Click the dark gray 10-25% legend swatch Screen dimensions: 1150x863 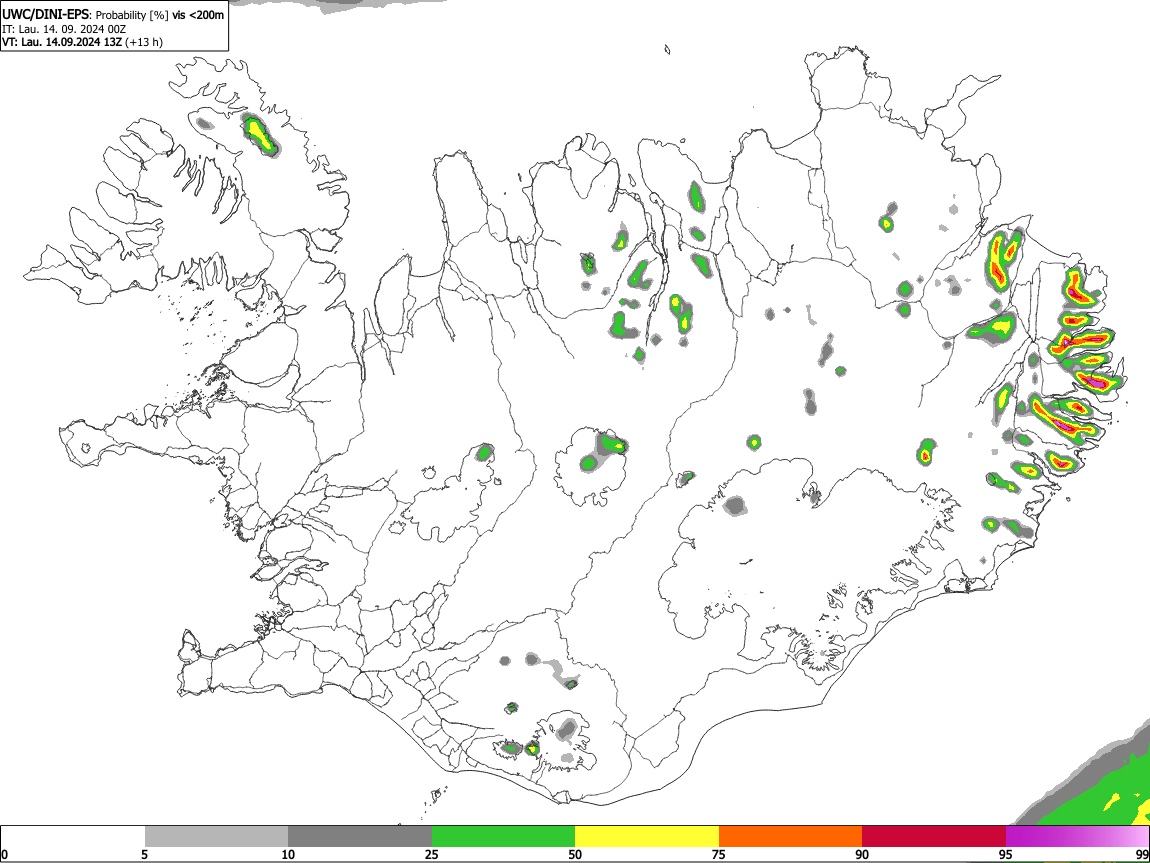pos(360,836)
